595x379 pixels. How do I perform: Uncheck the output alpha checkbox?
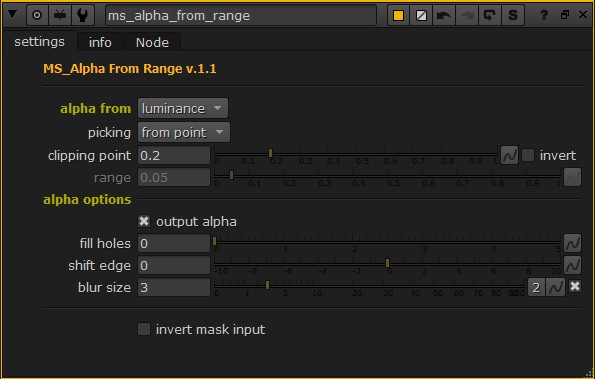tap(144, 221)
